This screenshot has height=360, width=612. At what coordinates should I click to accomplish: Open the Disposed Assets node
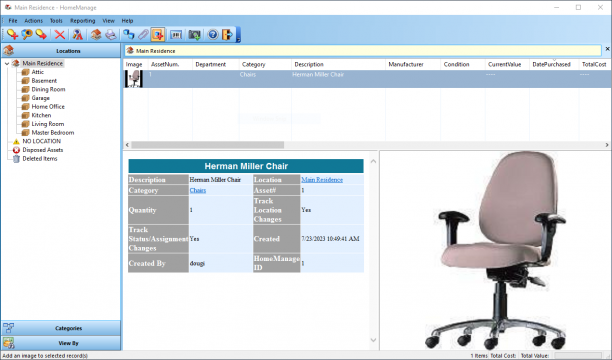(43, 150)
